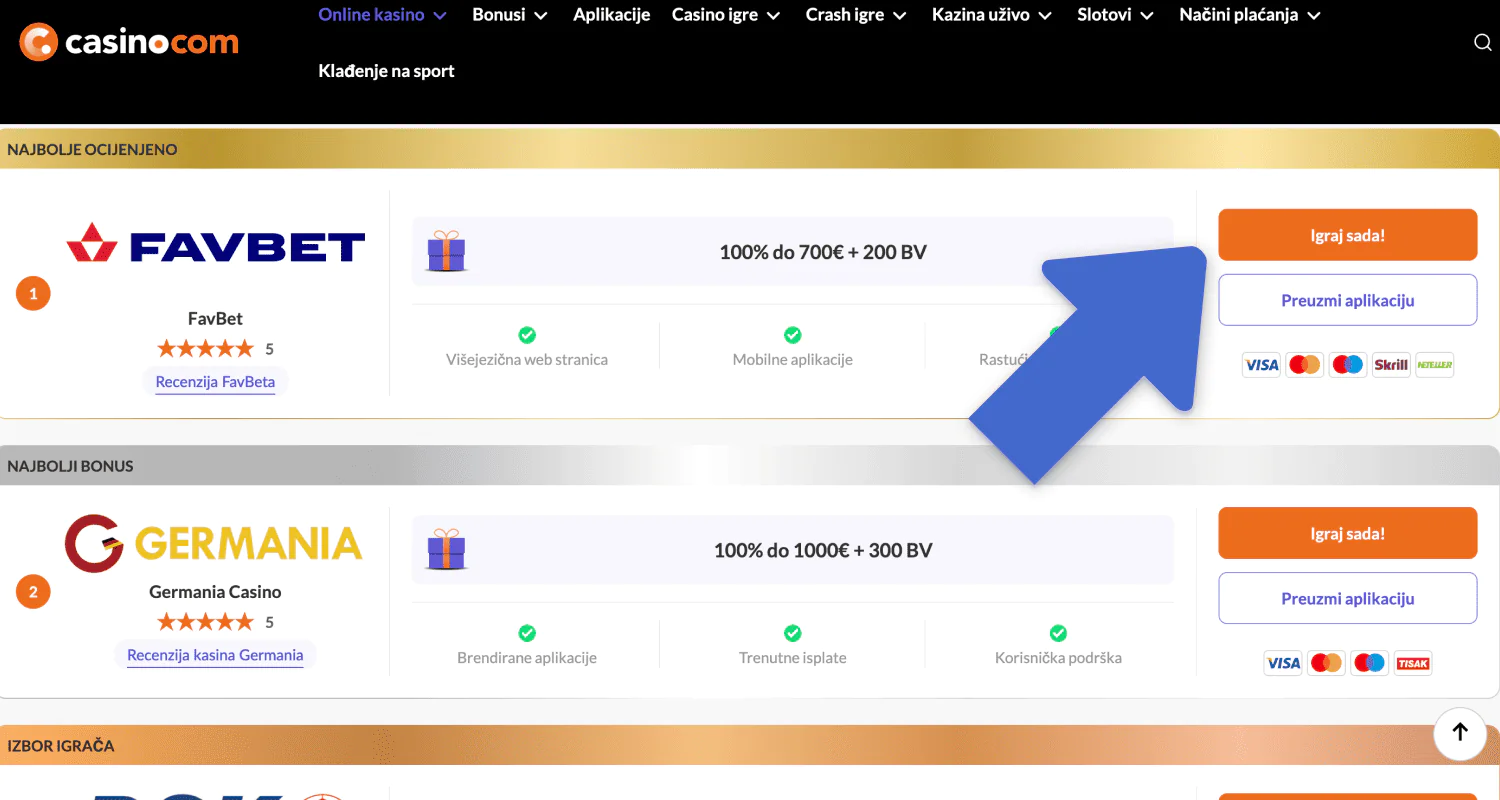Click the Mastercard icon in Germania row

1326,663
